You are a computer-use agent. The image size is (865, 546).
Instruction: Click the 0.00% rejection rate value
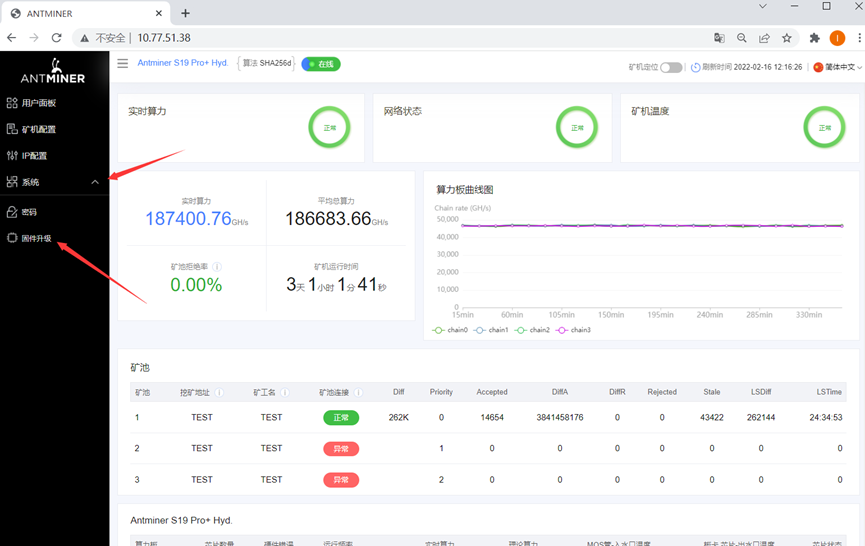(x=196, y=285)
